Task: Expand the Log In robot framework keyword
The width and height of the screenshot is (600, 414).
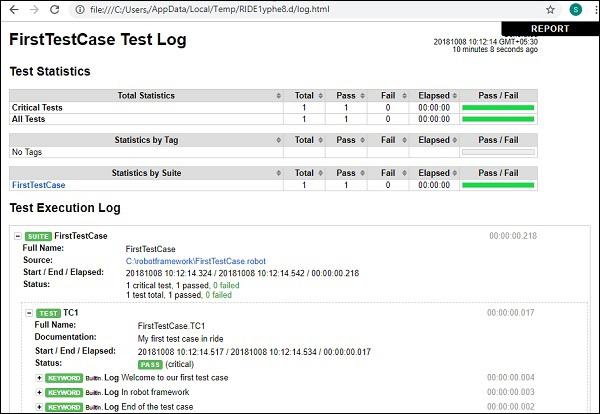Action: (x=39, y=393)
